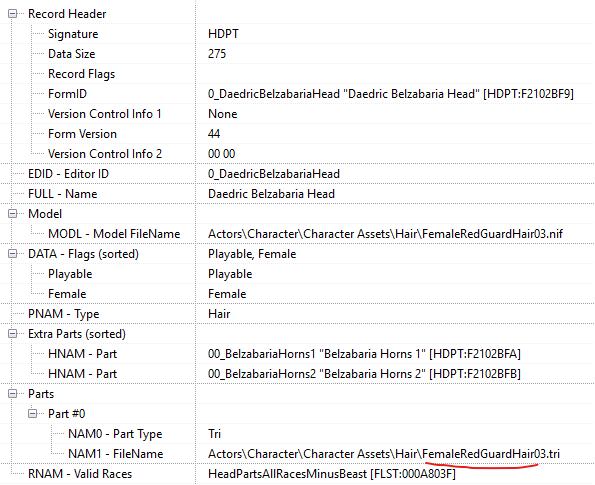Select the PNAM - Type row
595x485 pixels.
coord(63,314)
